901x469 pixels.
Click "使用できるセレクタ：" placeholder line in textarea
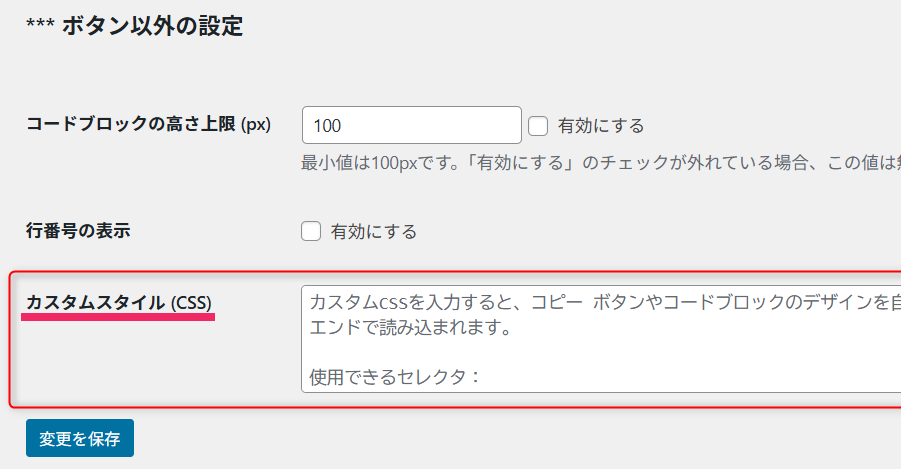(x=396, y=377)
